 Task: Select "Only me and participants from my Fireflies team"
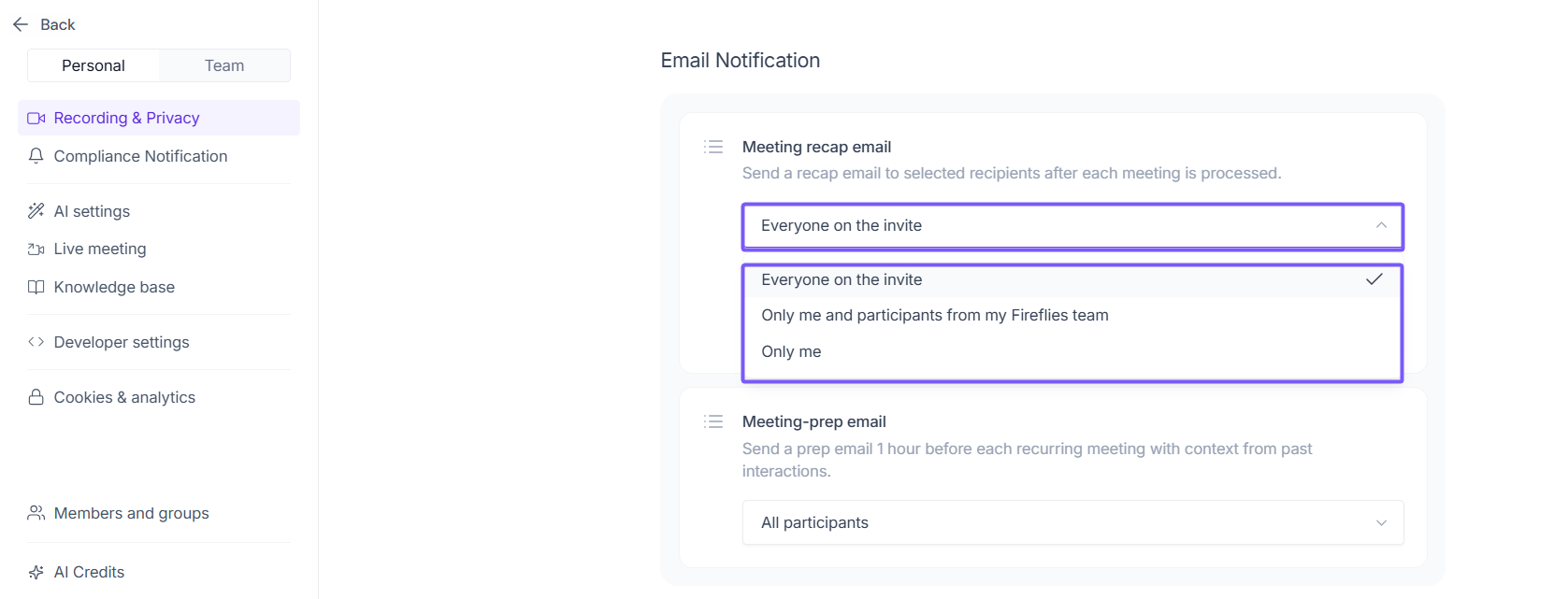[x=934, y=315]
